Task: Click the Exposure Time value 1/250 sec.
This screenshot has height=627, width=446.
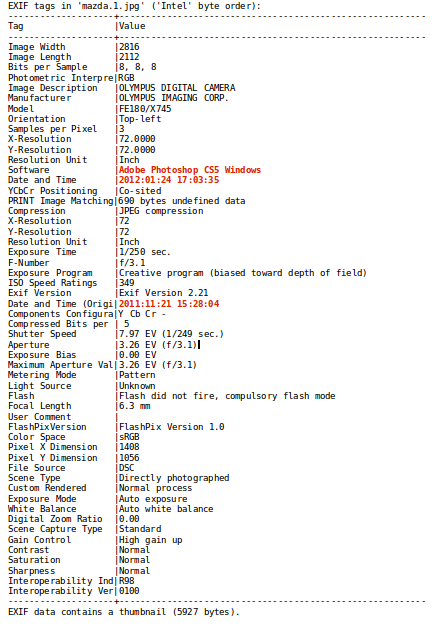Action: [x=144, y=252]
